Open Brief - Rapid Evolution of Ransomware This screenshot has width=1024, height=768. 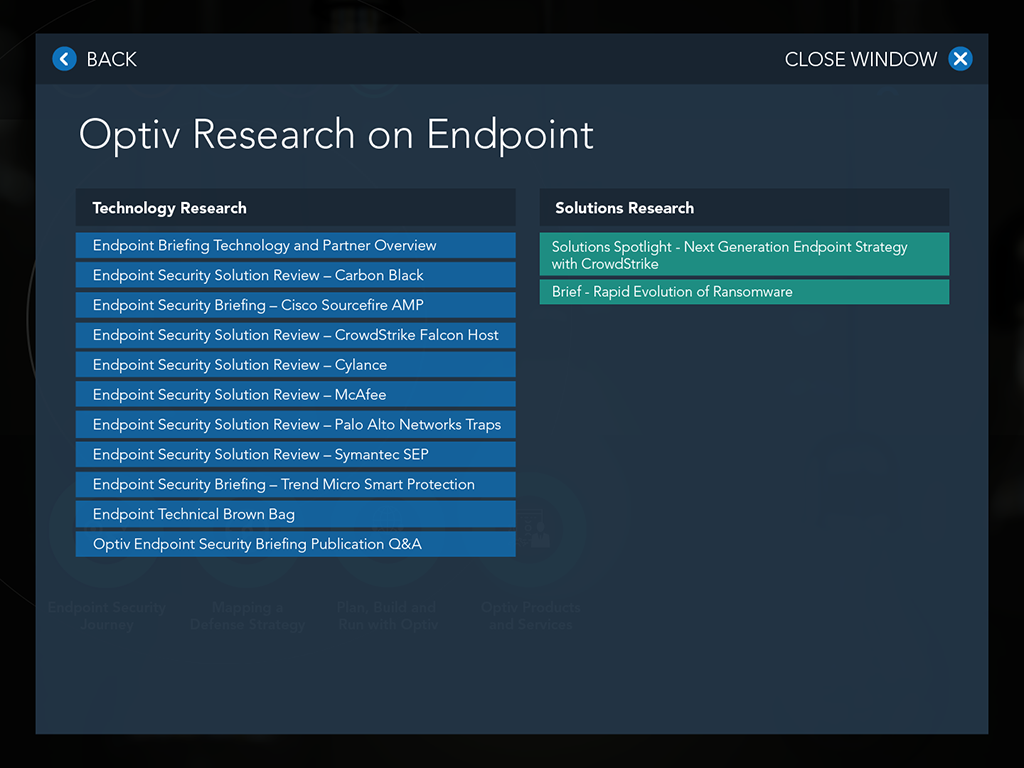tap(744, 292)
